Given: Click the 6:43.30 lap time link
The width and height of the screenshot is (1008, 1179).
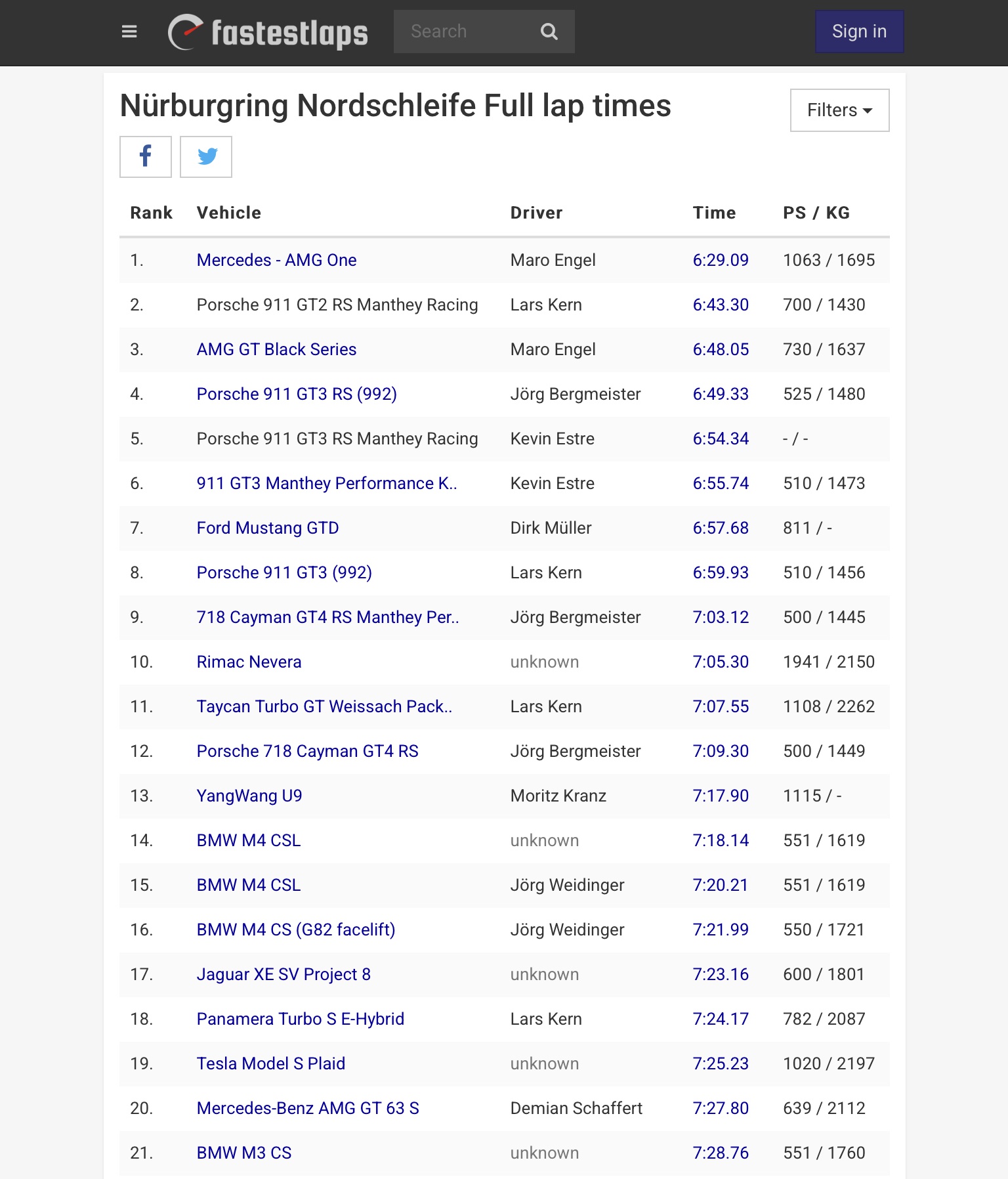Looking at the screenshot, I should [x=721, y=305].
